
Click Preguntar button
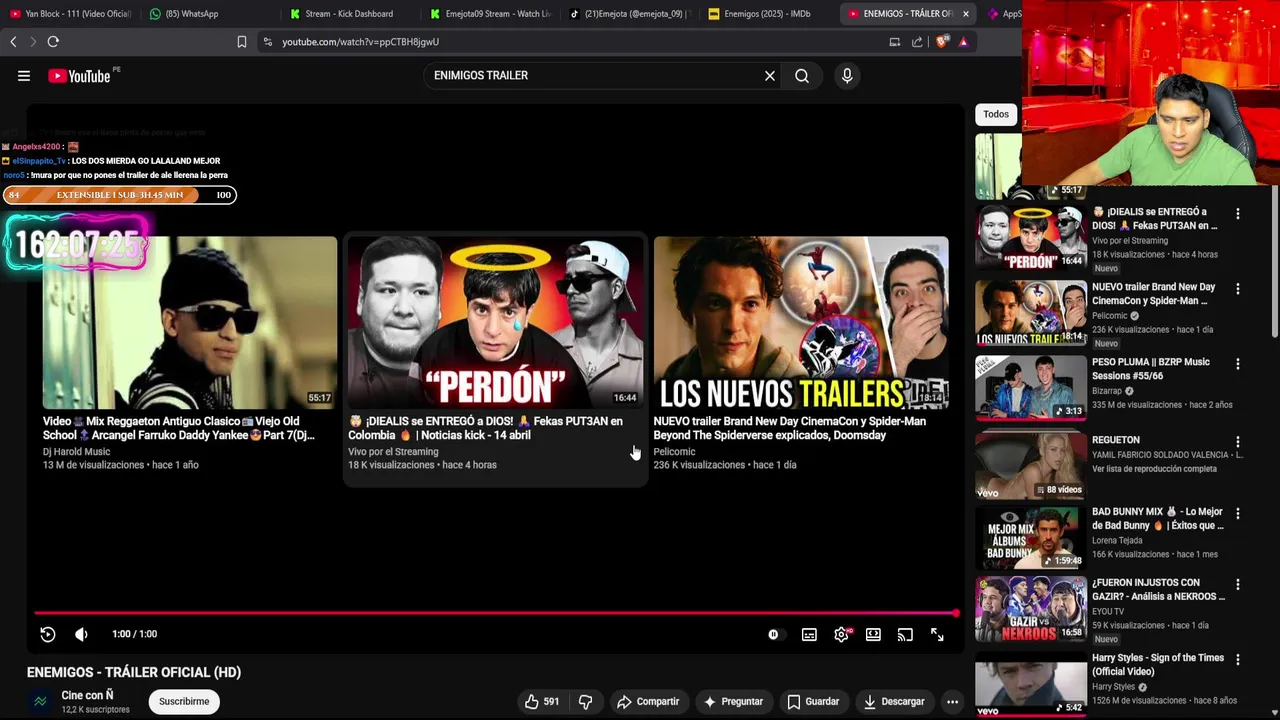(733, 702)
